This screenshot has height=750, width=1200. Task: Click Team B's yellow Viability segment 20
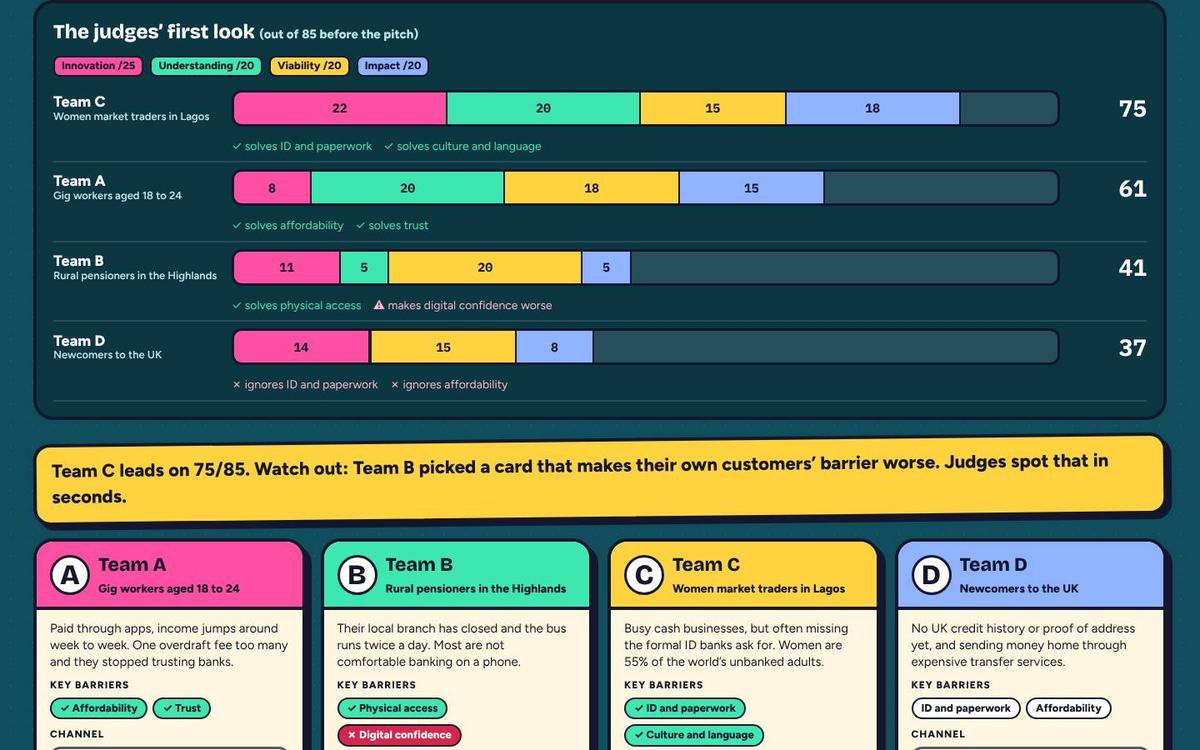click(x=485, y=267)
